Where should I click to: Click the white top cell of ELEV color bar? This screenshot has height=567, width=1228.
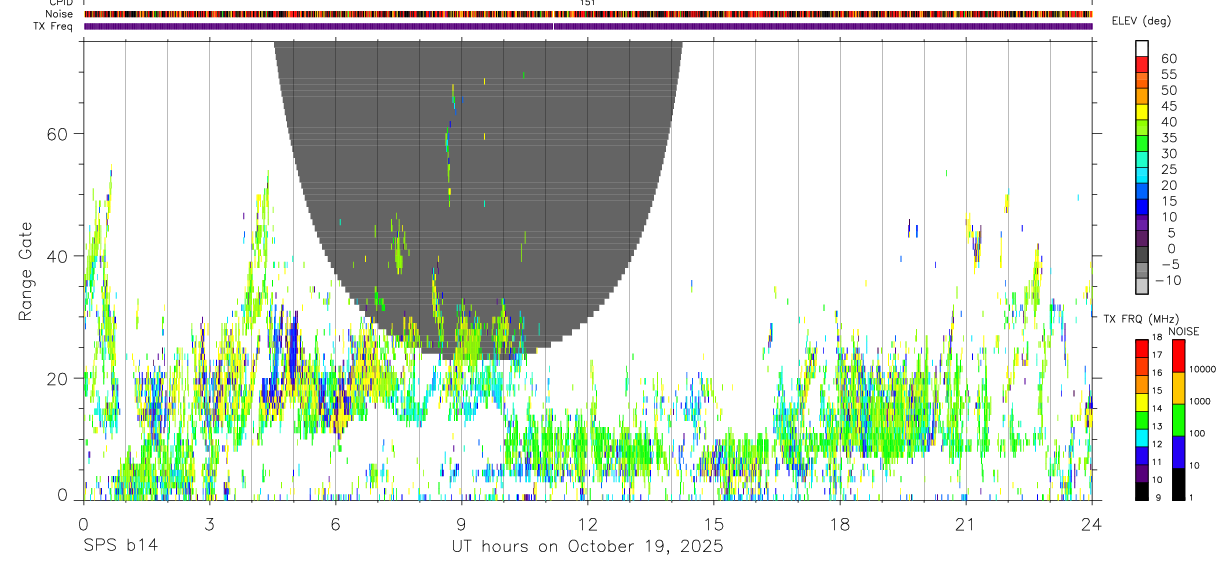point(1142,49)
